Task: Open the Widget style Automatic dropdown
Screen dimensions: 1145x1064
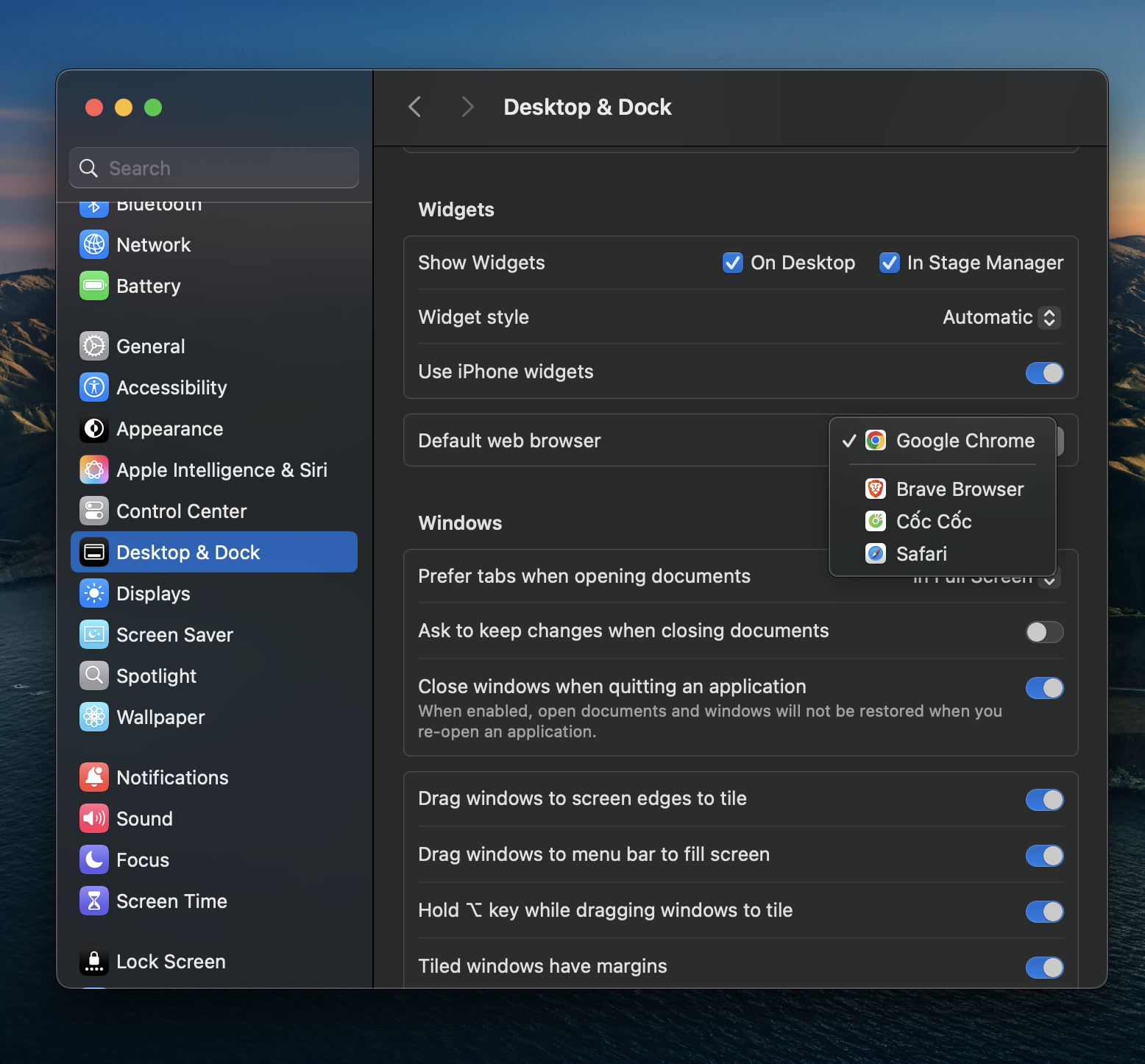Action: [x=1002, y=317]
